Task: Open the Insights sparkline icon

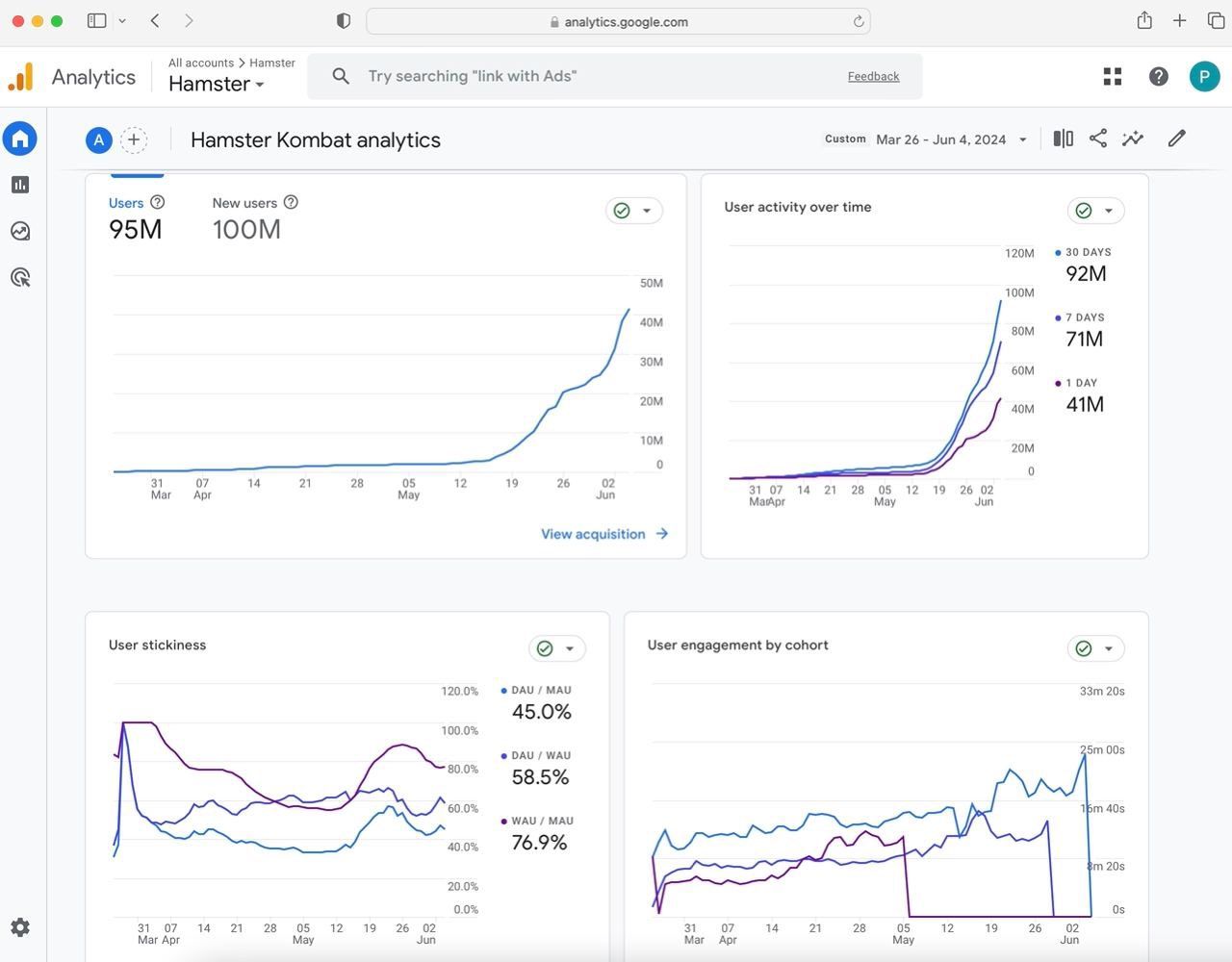Action: pyautogui.click(x=1133, y=139)
